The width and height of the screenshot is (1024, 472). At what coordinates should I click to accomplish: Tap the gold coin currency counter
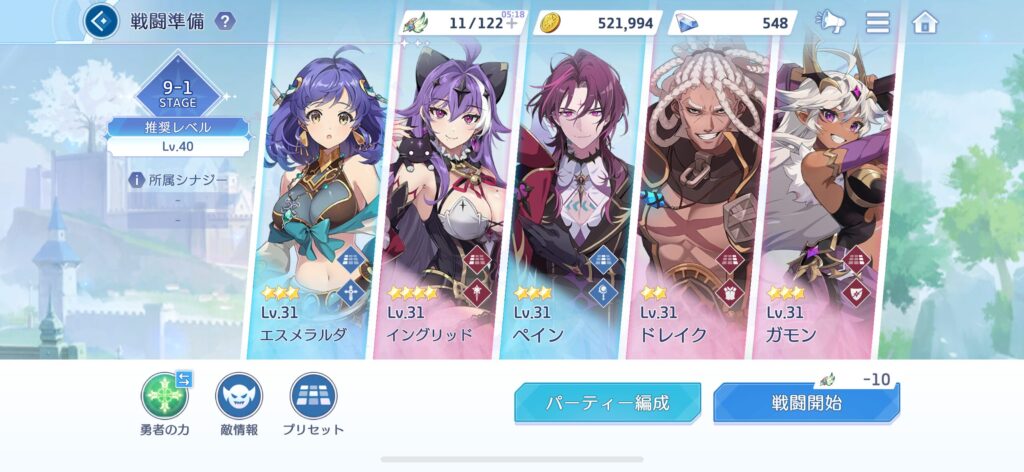[x=598, y=24]
